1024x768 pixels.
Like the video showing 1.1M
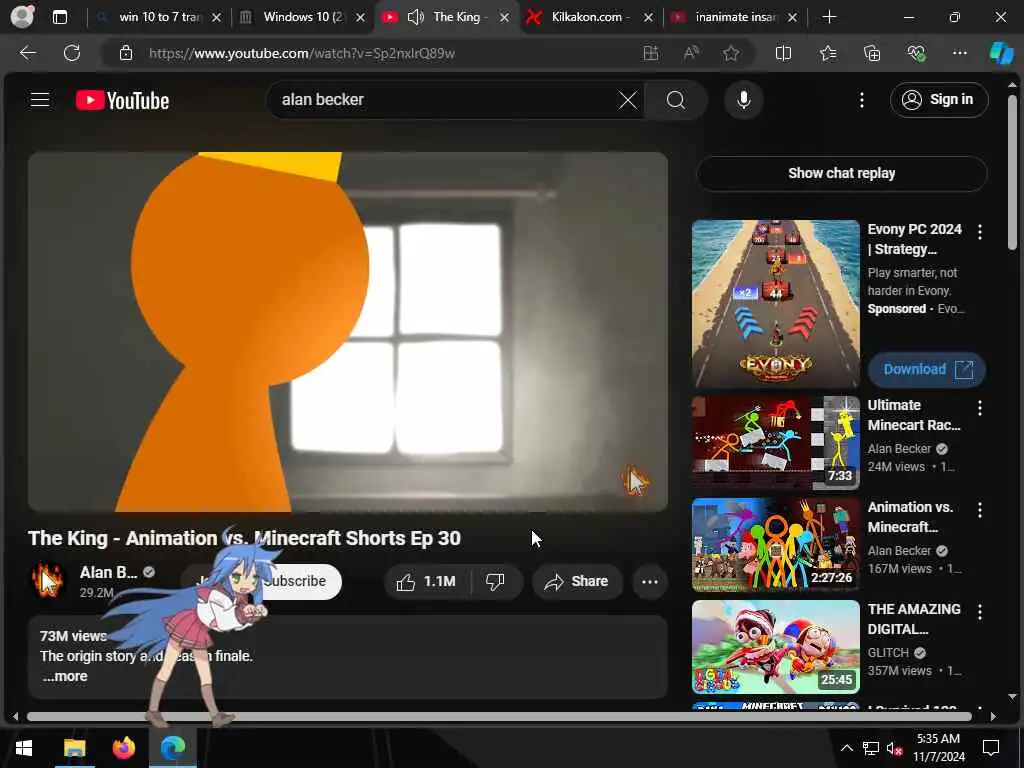click(426, 581)
